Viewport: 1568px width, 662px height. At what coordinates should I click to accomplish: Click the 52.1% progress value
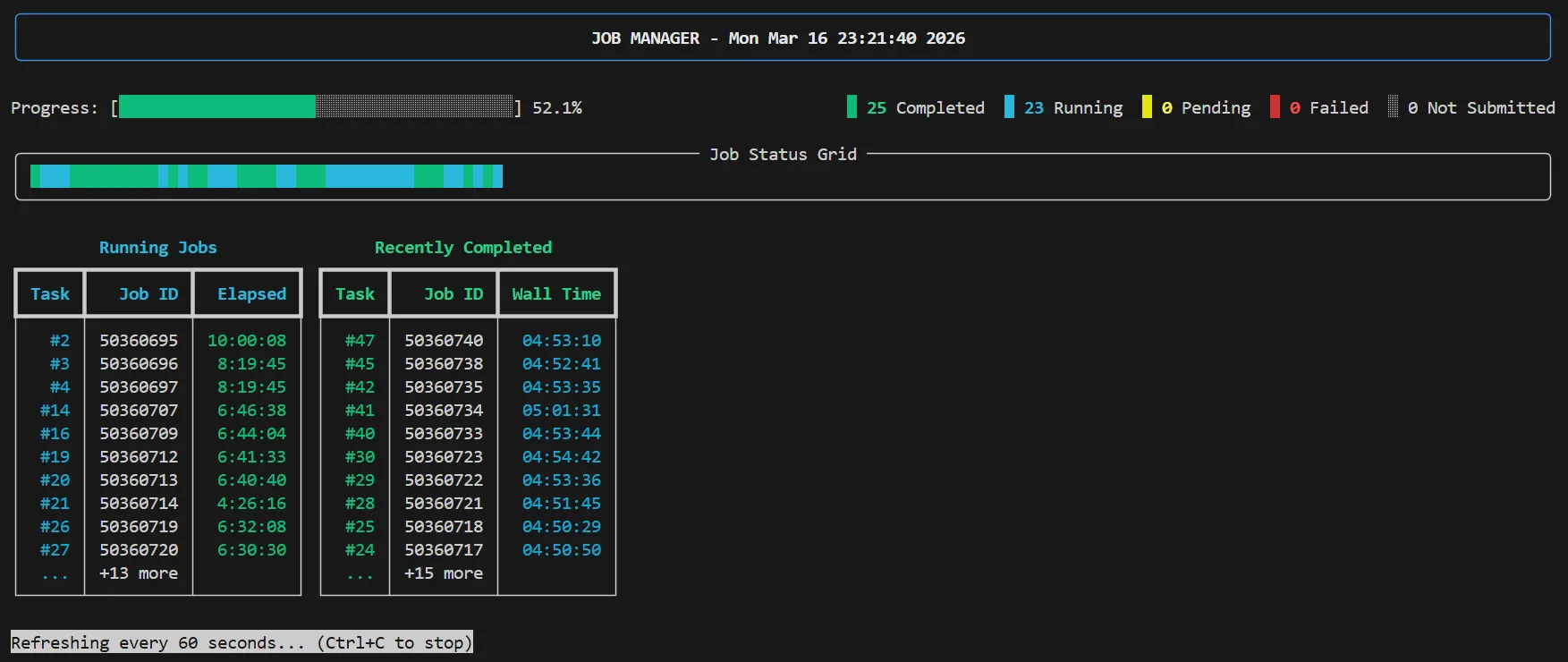coord(557,108)
